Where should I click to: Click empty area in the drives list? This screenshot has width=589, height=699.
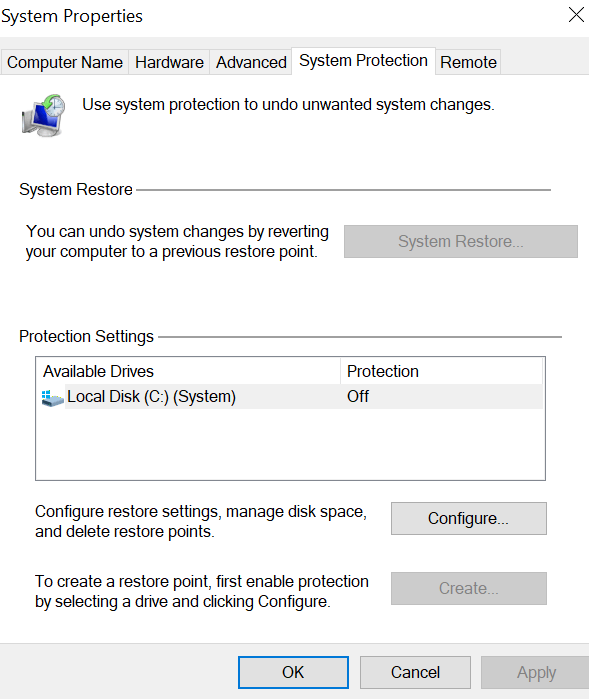point(290,444)
